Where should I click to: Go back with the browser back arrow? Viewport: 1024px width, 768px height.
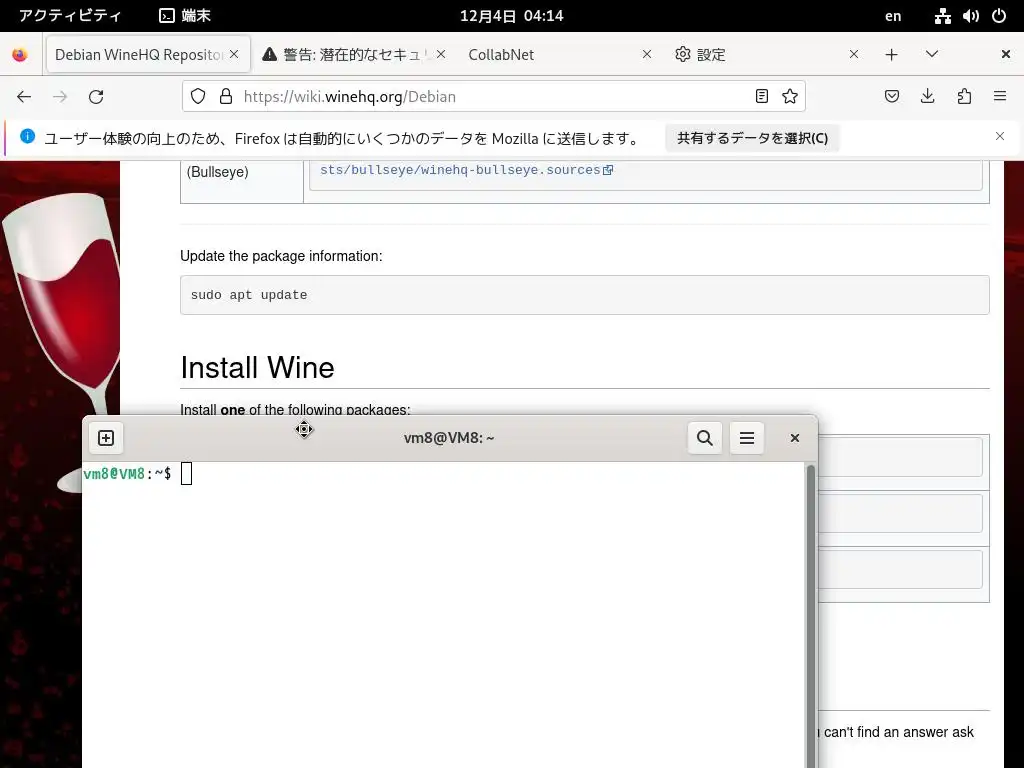coord(24,97)
